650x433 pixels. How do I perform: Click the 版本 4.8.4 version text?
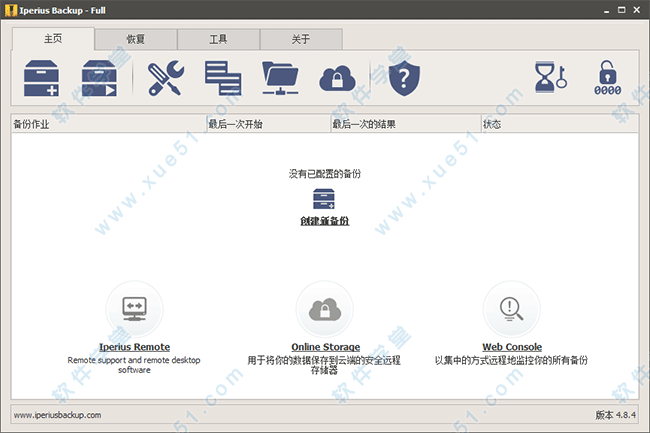(x=616, y=415)
